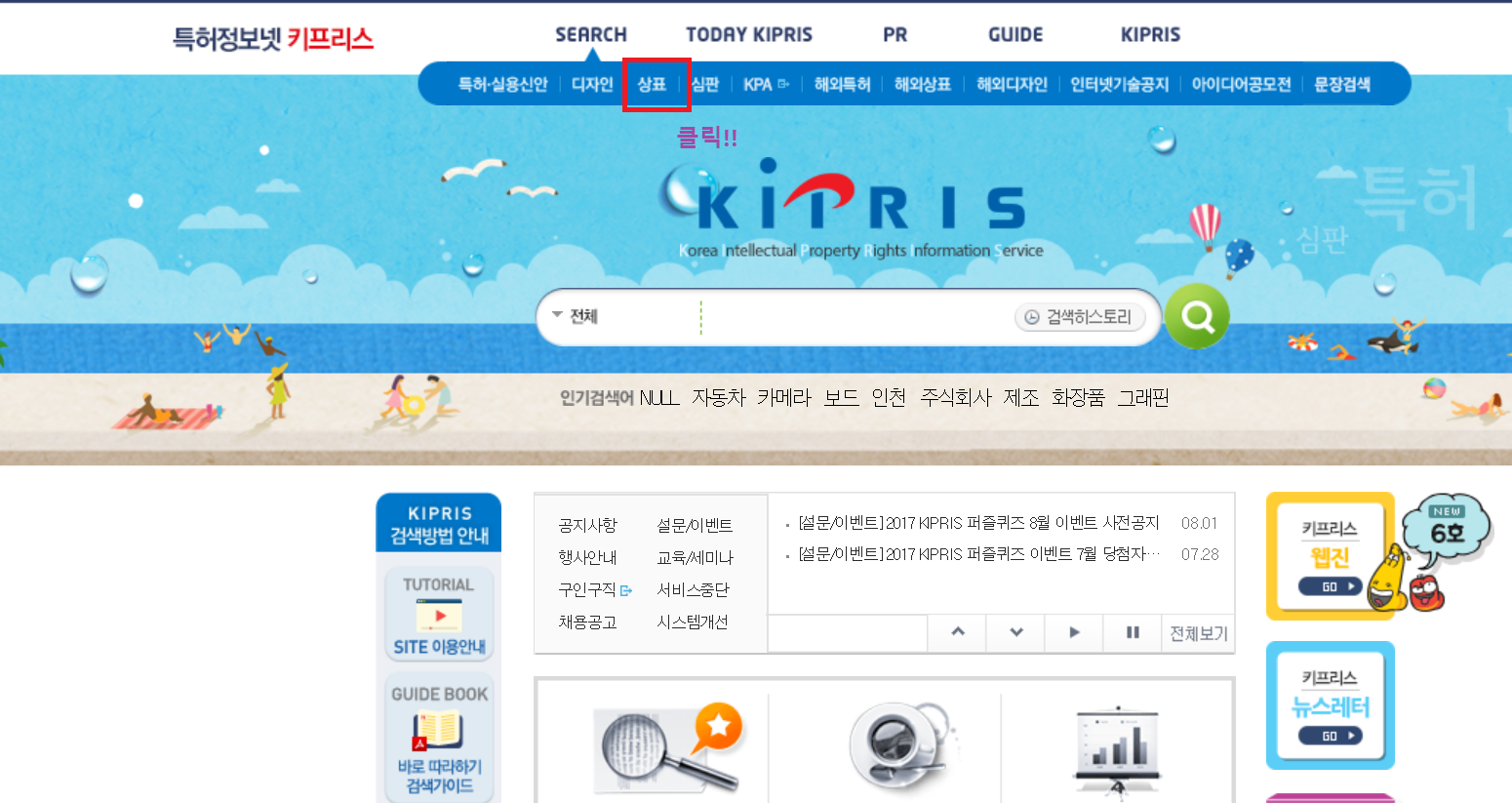
Task: Select 해외디자인 submenu item
Action: point(1012,85)
